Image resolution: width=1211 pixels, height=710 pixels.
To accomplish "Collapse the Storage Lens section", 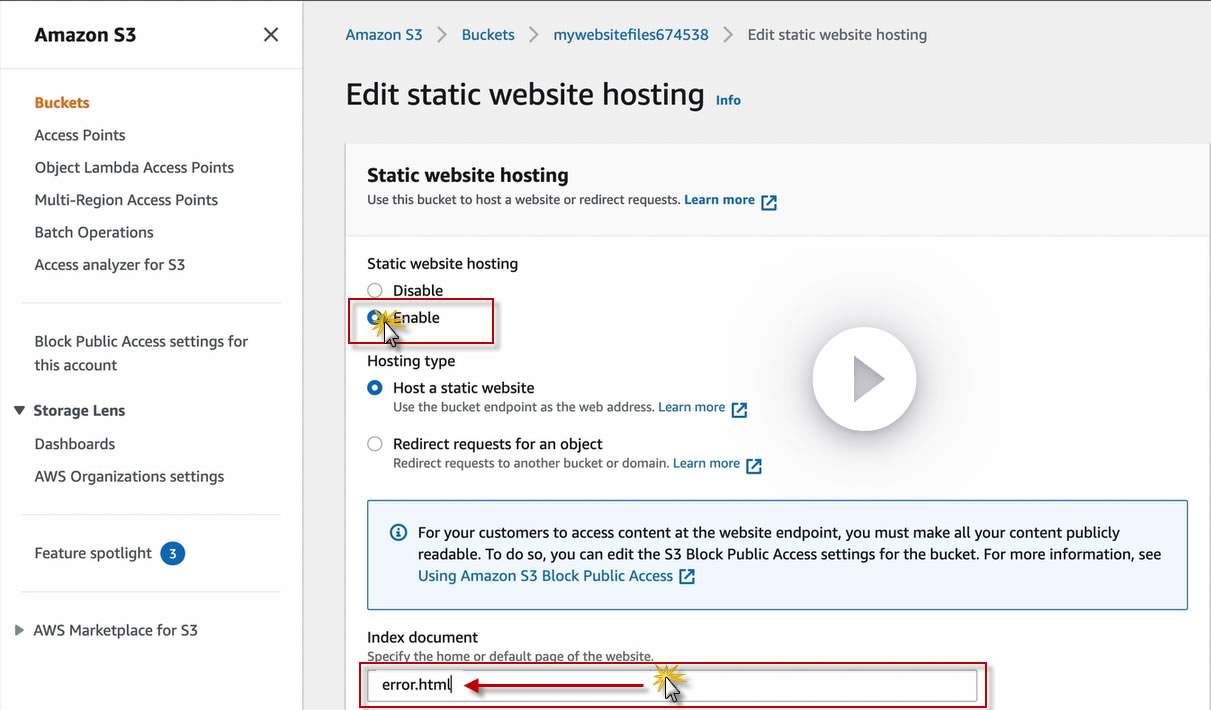I will tap(20, 411).
